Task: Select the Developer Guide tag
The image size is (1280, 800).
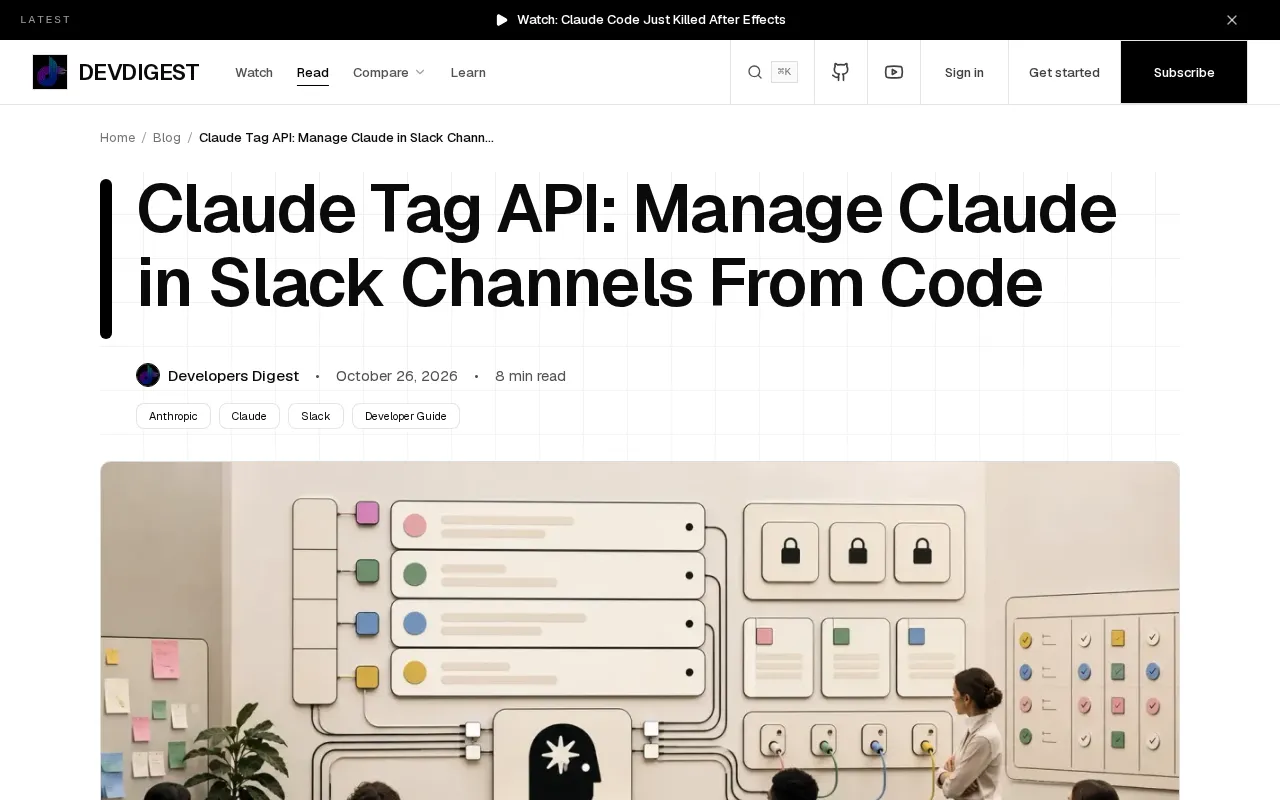Action: click(x=406, y=416)
